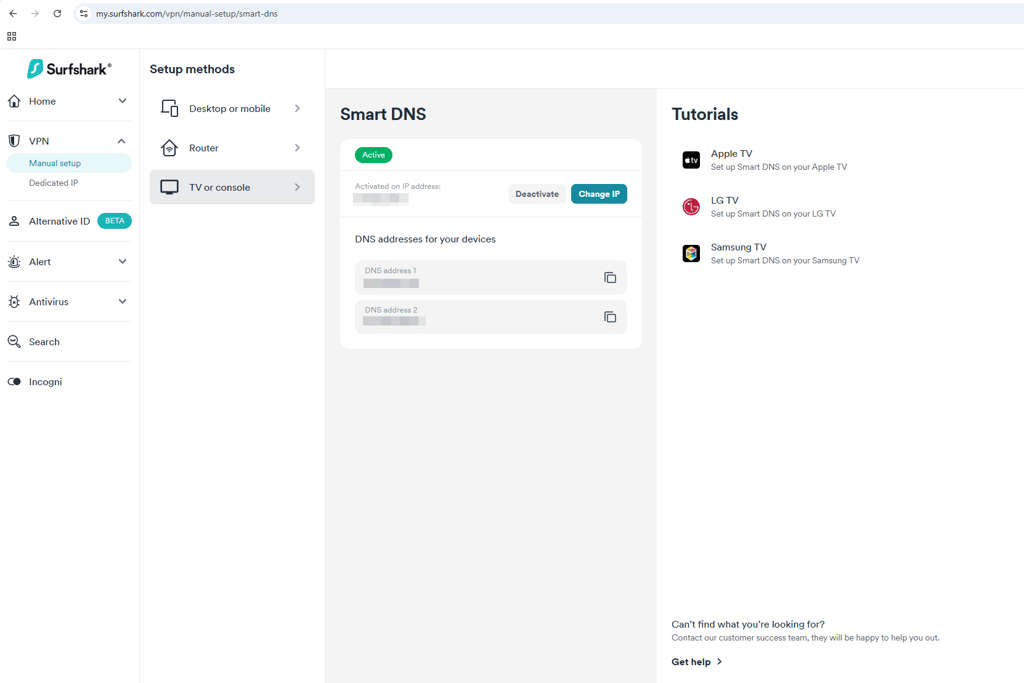Click the browser back arrow

[x=13, y=14]
